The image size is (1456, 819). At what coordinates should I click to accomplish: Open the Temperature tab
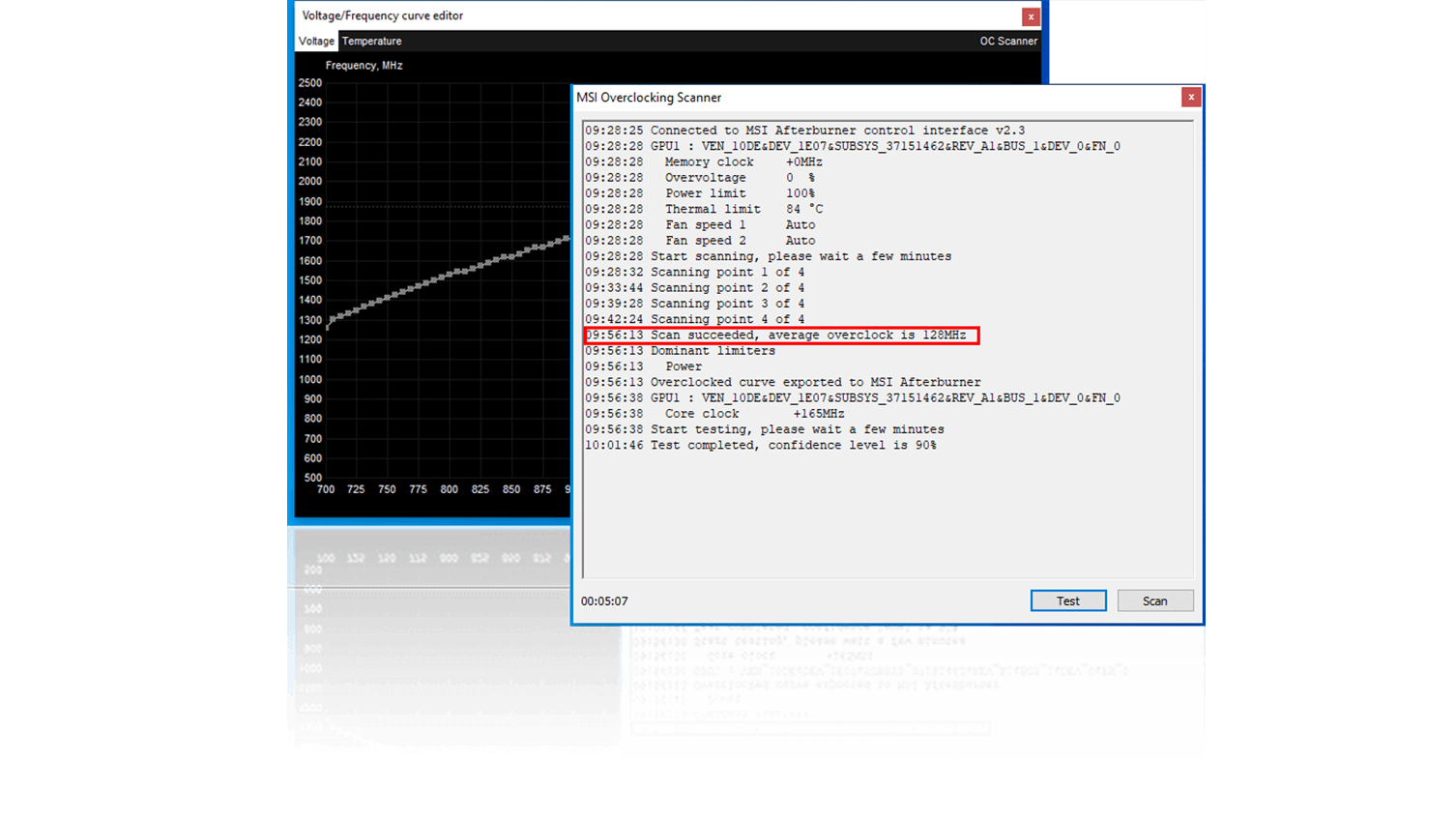point(371,42)
